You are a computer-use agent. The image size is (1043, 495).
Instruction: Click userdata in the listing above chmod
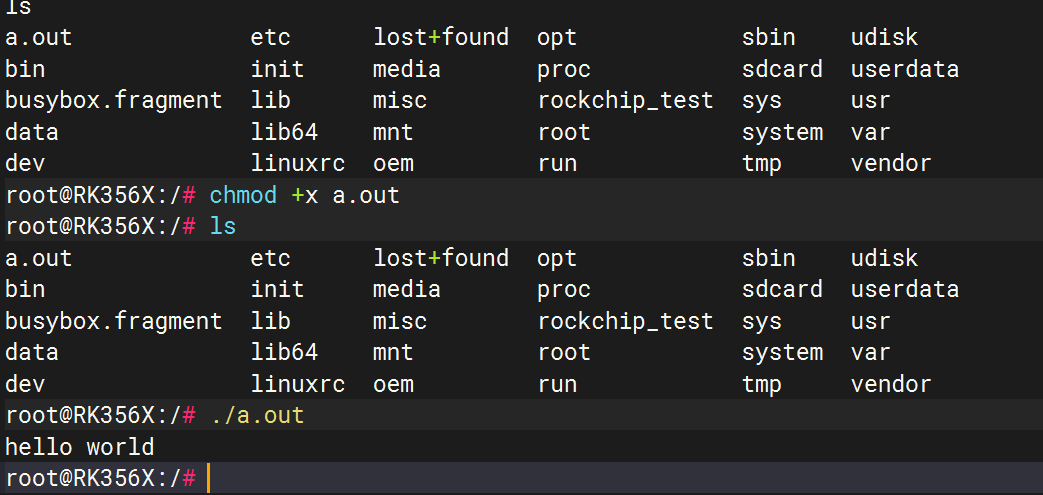click(x=905, y=70)
